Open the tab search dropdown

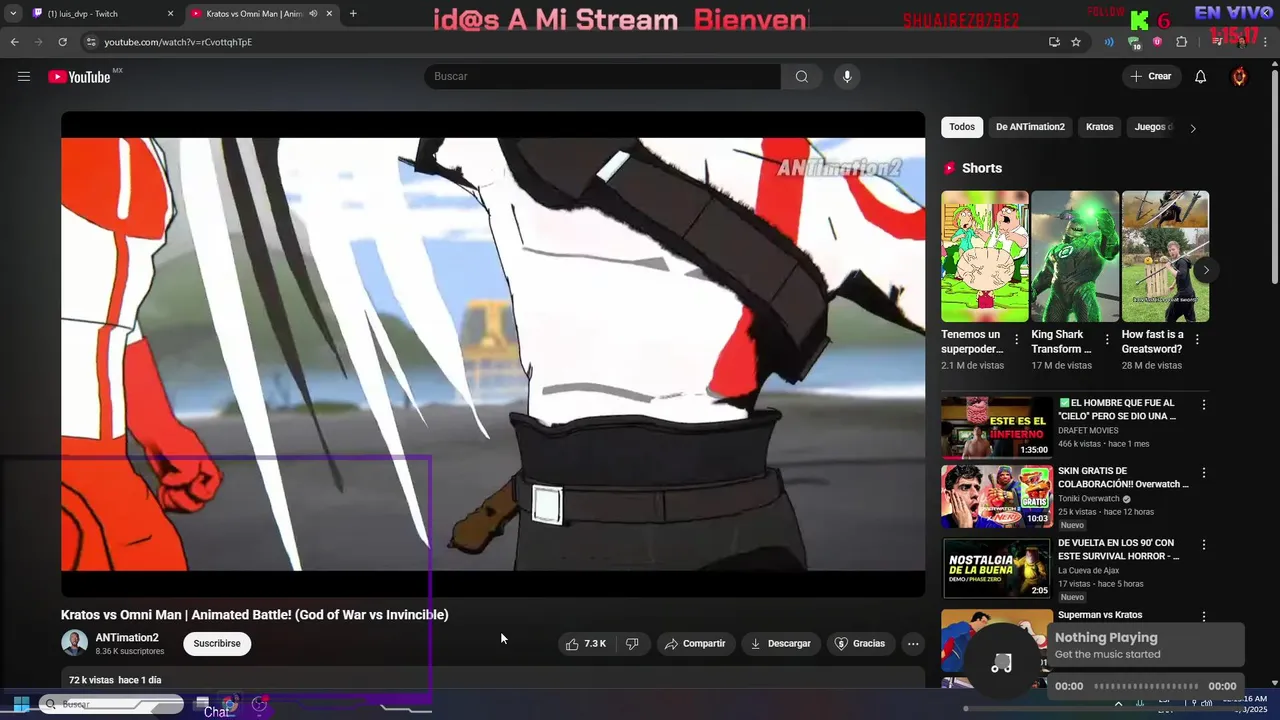(x=12, y=14)
